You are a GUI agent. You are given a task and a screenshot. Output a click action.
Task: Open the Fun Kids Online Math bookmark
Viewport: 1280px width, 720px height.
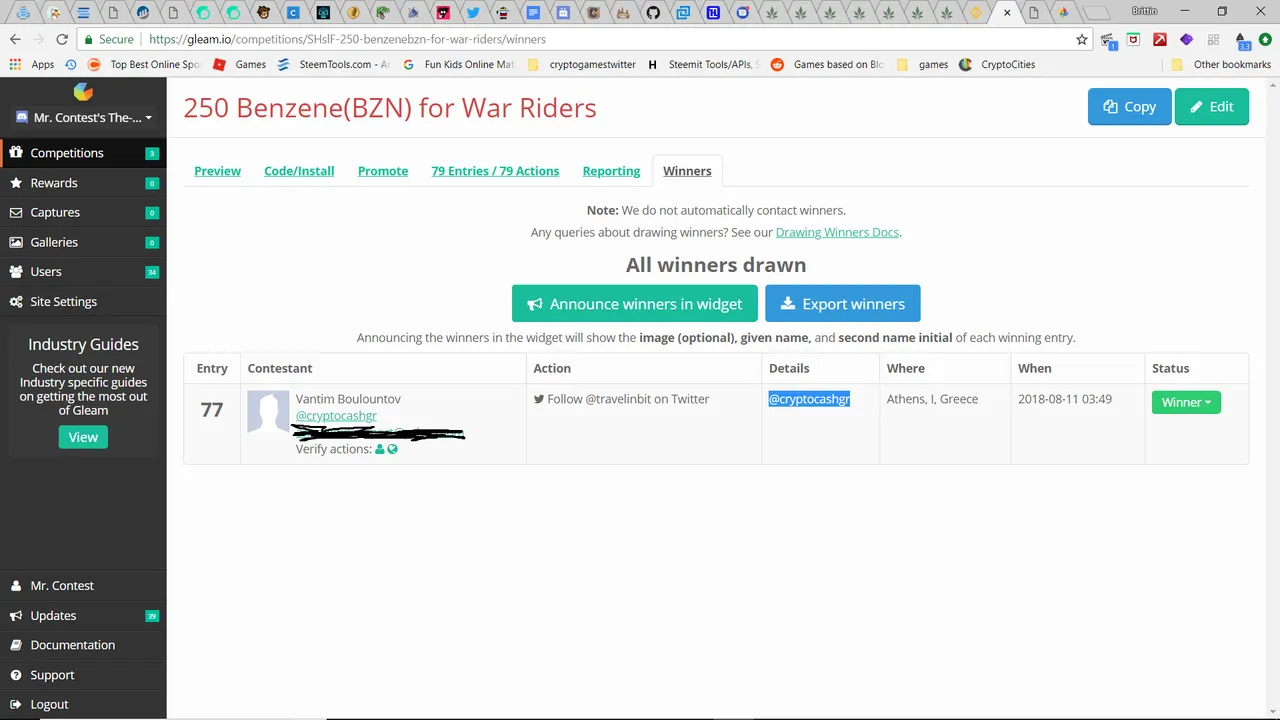coord(458,64)
